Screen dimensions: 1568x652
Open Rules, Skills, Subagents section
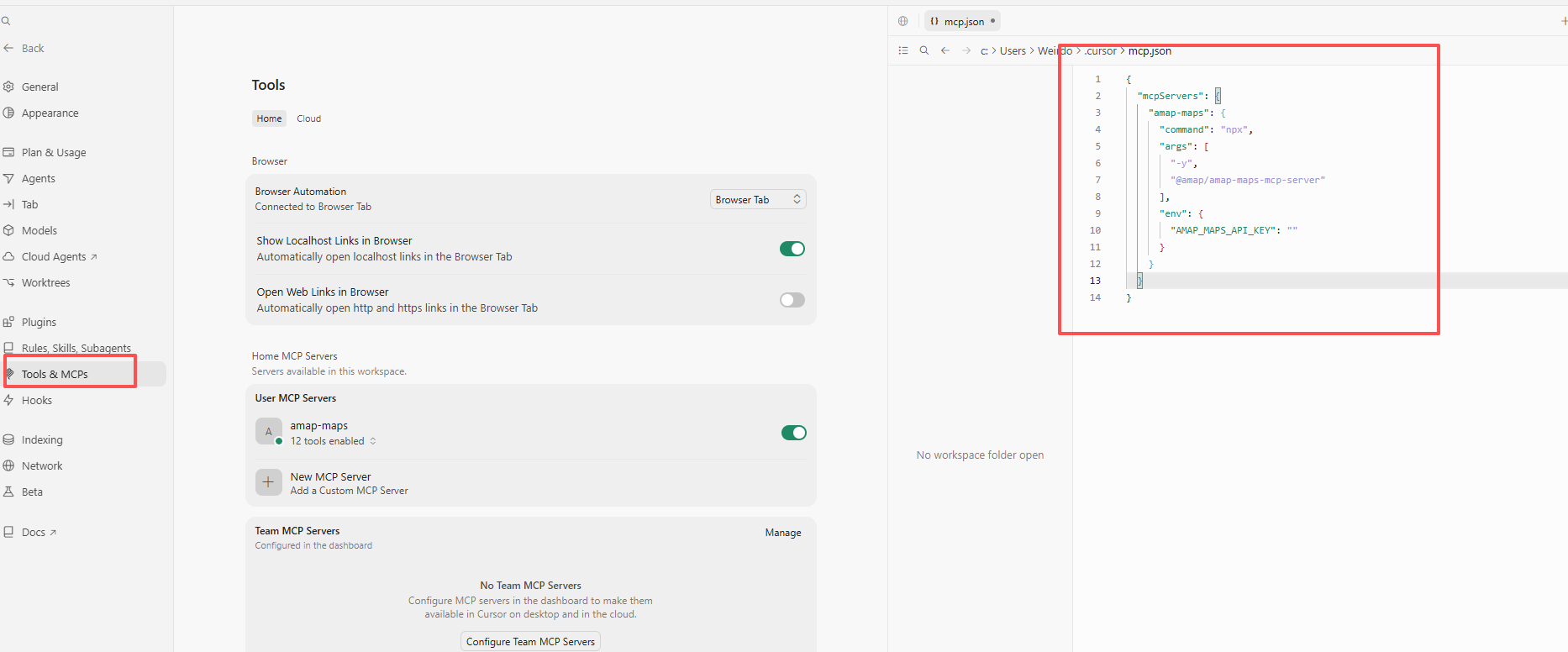coord(76,348)
